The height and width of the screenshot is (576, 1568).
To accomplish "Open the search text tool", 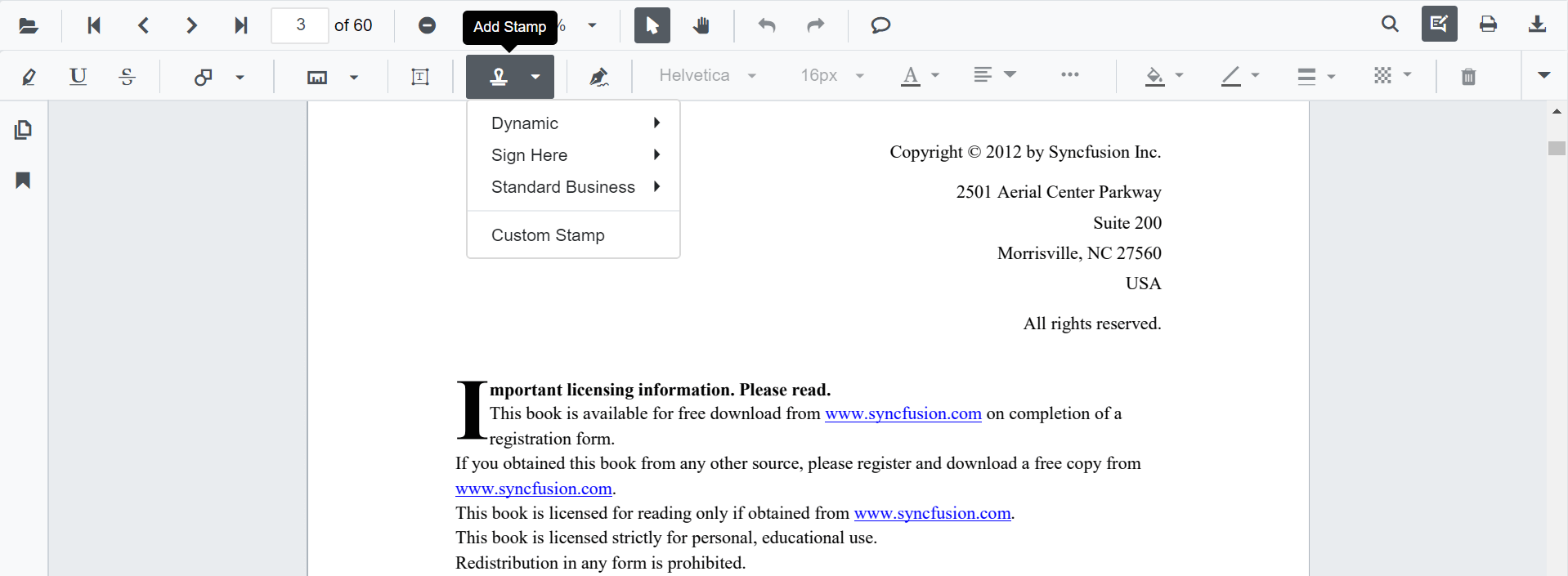I will tap(1390, 24).
